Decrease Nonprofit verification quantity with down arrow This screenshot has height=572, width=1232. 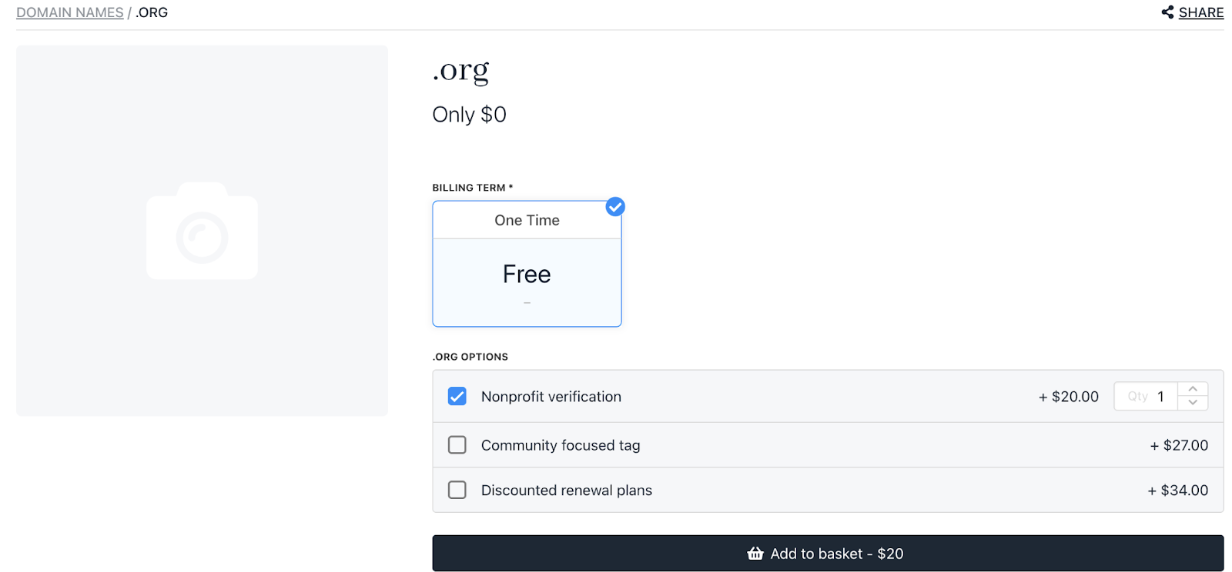pos(1193,403)
